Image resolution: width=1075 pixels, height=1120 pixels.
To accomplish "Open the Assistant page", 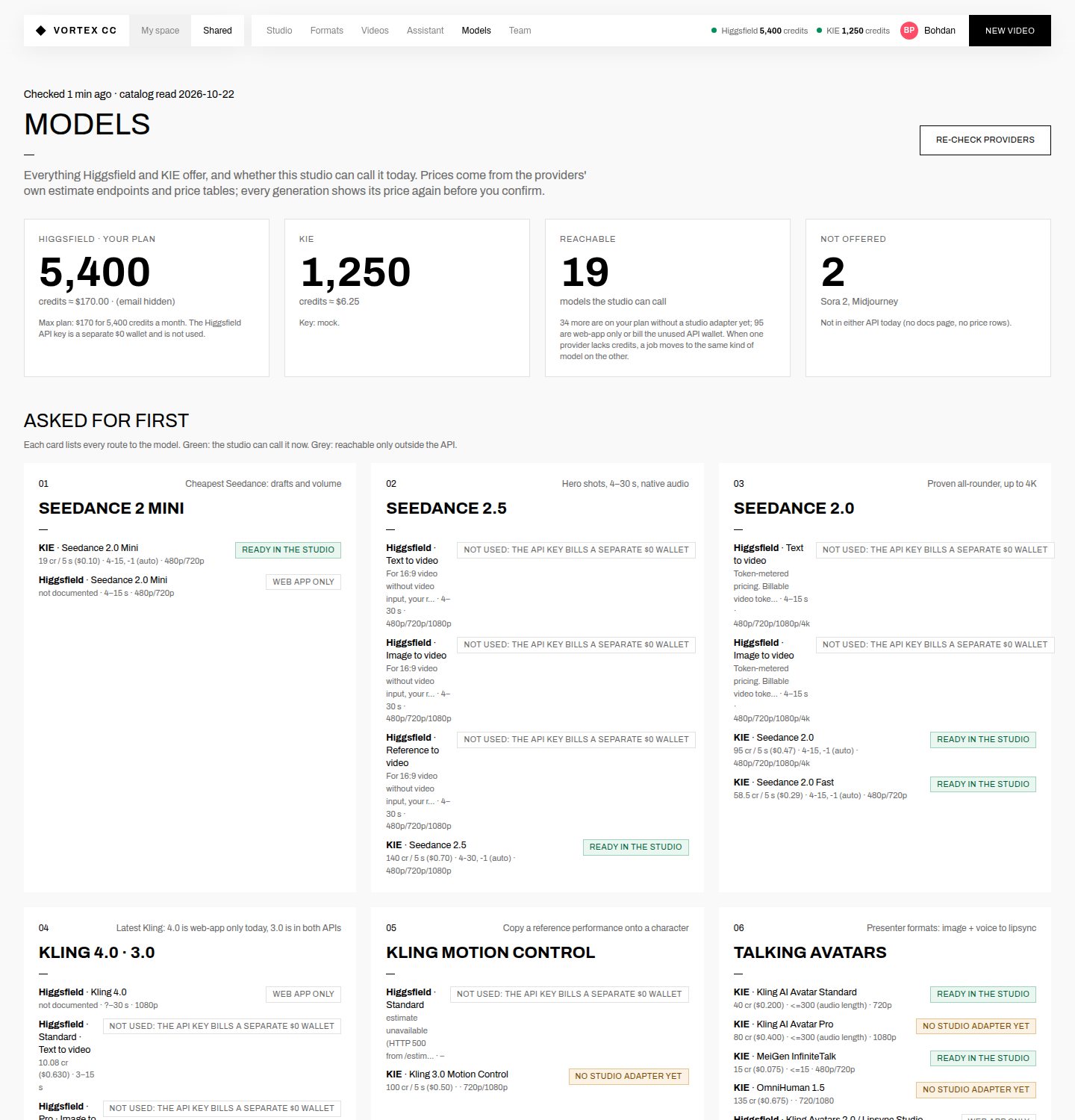I will tap(426, 31).
